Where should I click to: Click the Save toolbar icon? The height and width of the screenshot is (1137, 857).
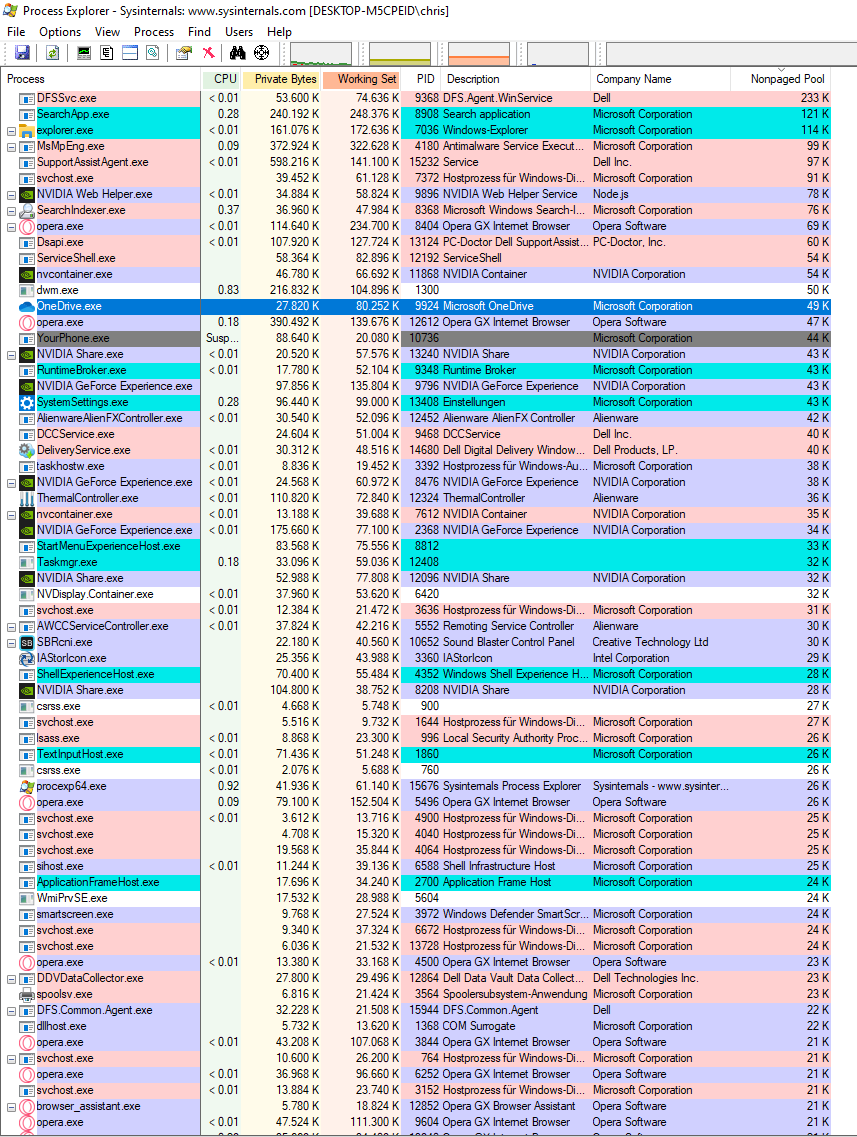pos(22,53)
